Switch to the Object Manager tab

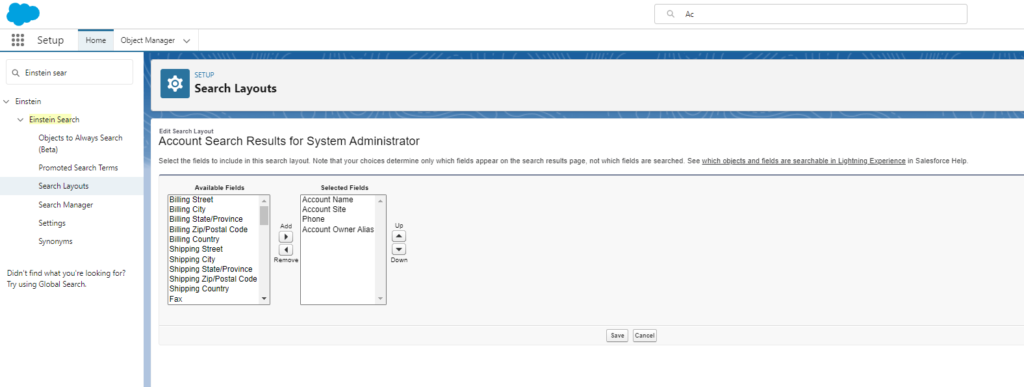pos(148,40)
